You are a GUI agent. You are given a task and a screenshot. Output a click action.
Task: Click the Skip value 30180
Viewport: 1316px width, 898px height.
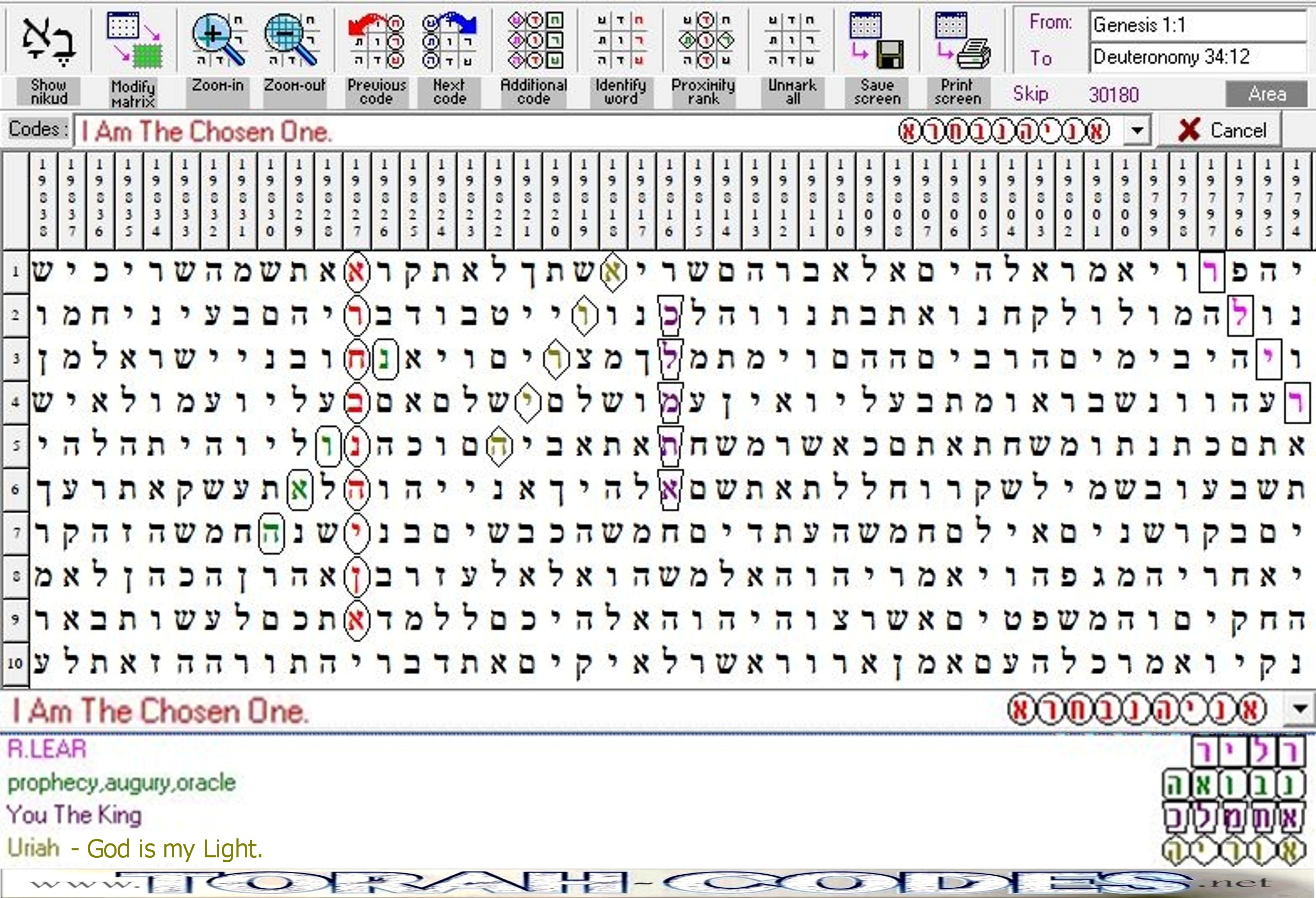1113,94
